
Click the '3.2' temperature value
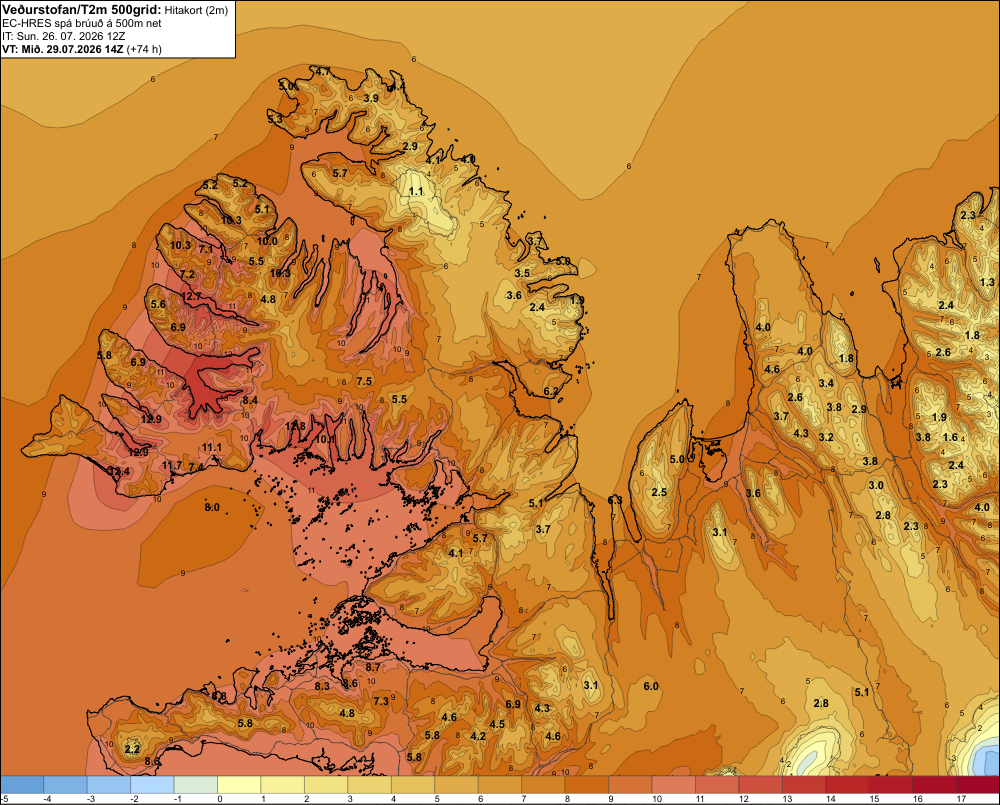[x=826, y=437]
